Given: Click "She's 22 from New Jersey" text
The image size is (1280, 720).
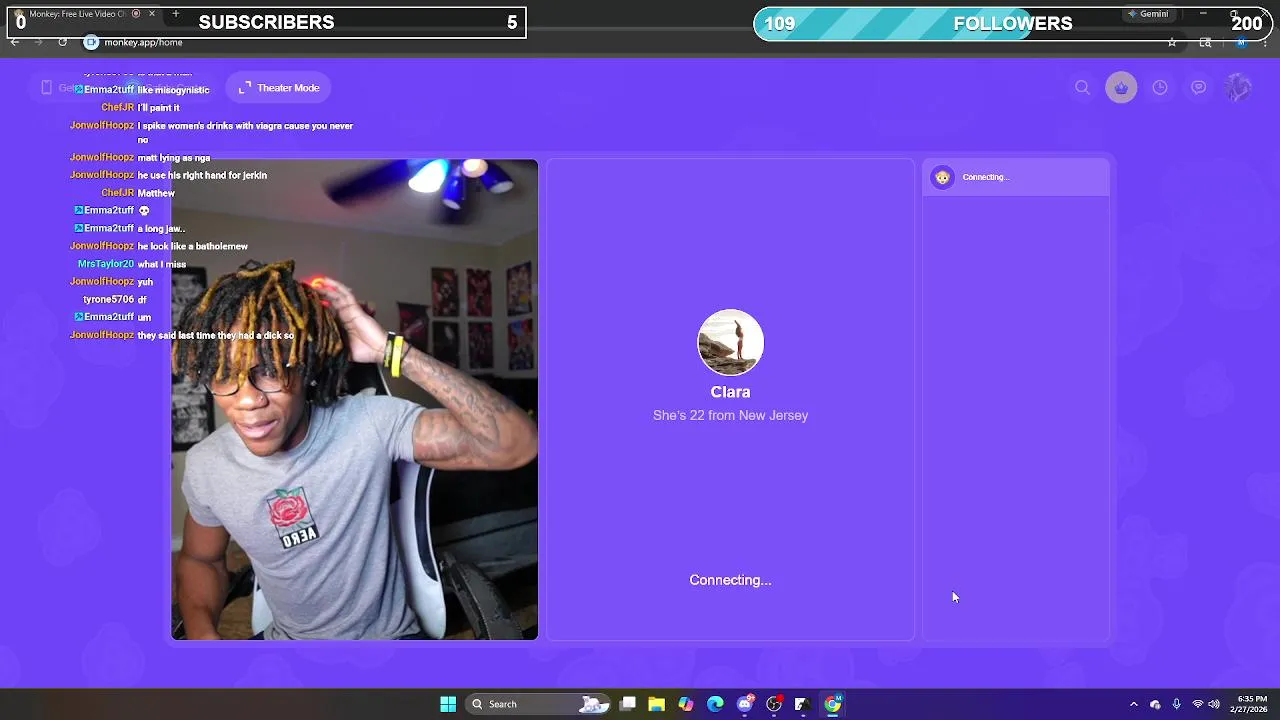Looking at the screenshot, I should tap(730, 415).
